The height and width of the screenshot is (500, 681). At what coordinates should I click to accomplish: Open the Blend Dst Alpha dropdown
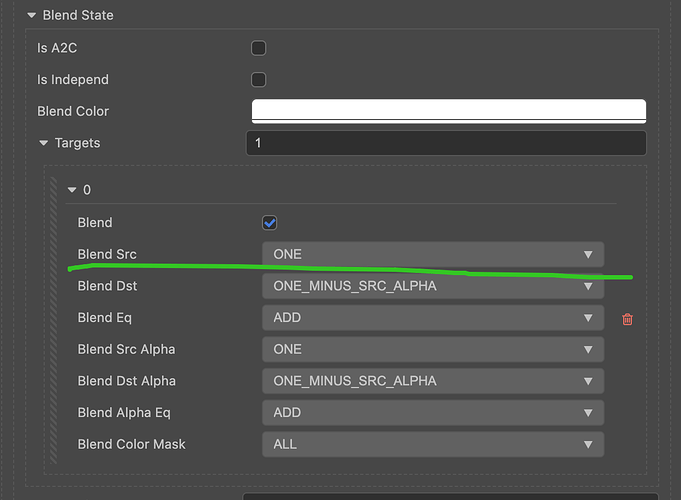433,381
